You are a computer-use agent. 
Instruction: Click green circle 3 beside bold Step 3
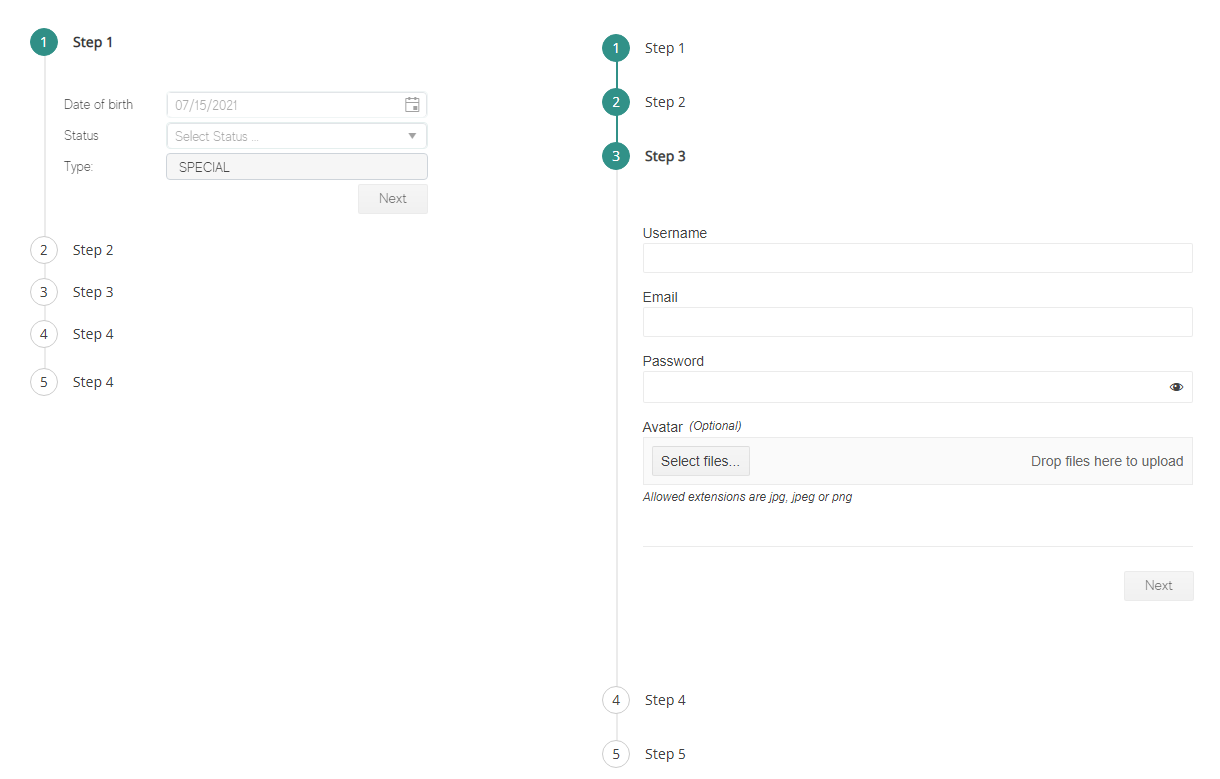tap(616, 156)
